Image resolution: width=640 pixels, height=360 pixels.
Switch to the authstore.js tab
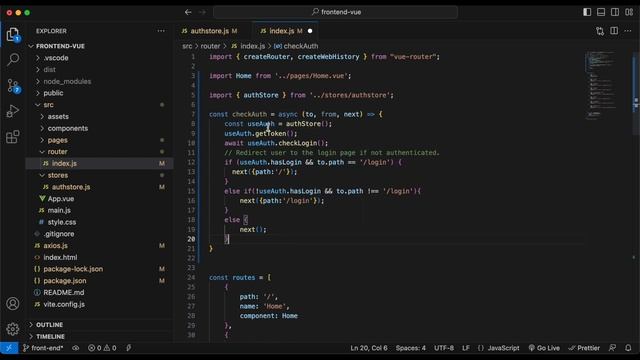209,31
